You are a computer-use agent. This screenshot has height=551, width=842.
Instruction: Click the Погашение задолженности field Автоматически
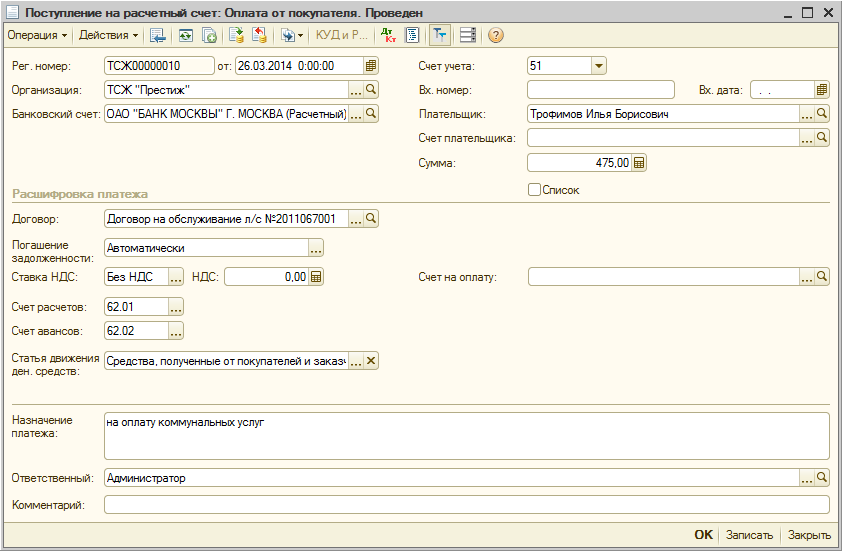206,248
